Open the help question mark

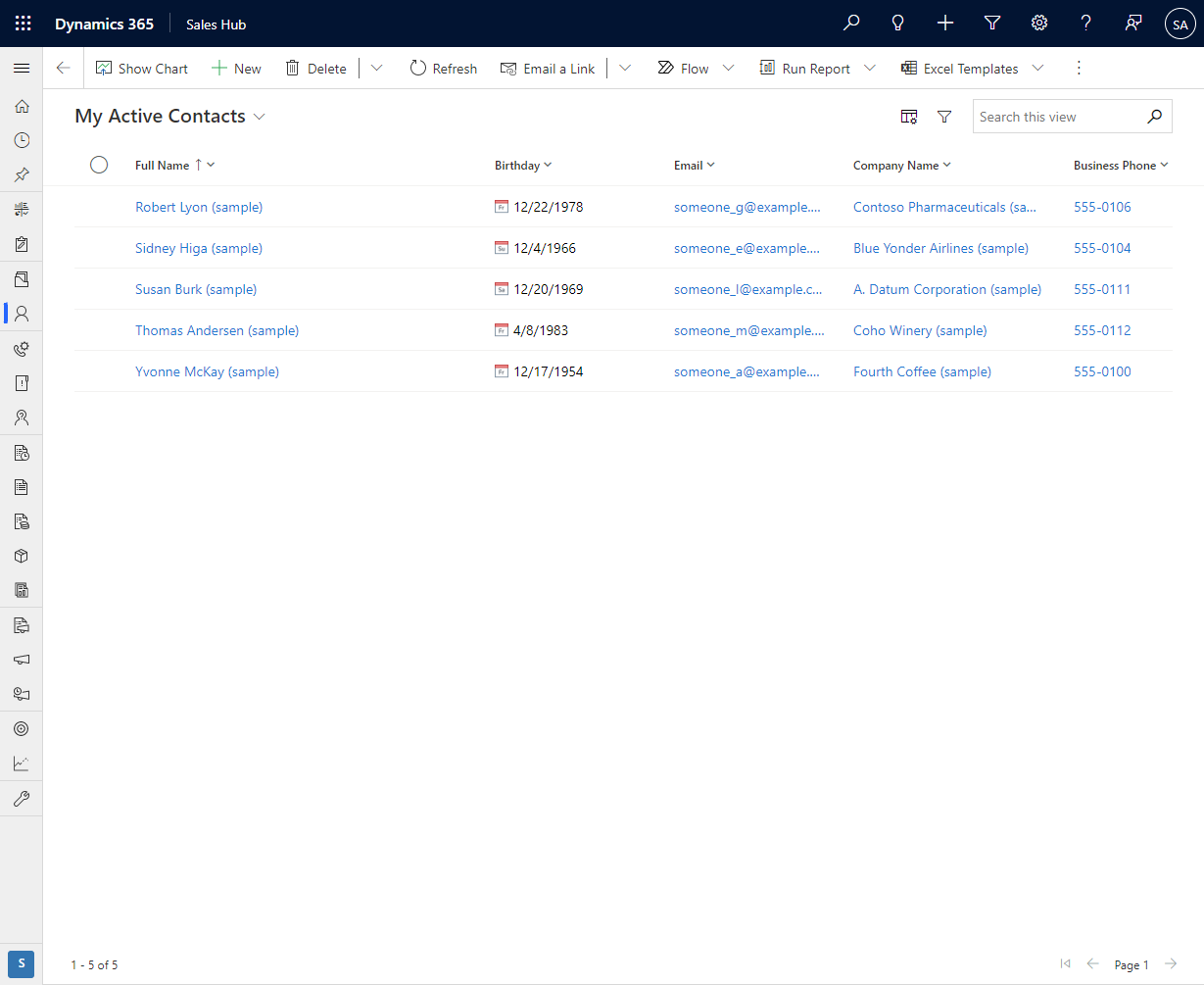[x=1085, y=24]
